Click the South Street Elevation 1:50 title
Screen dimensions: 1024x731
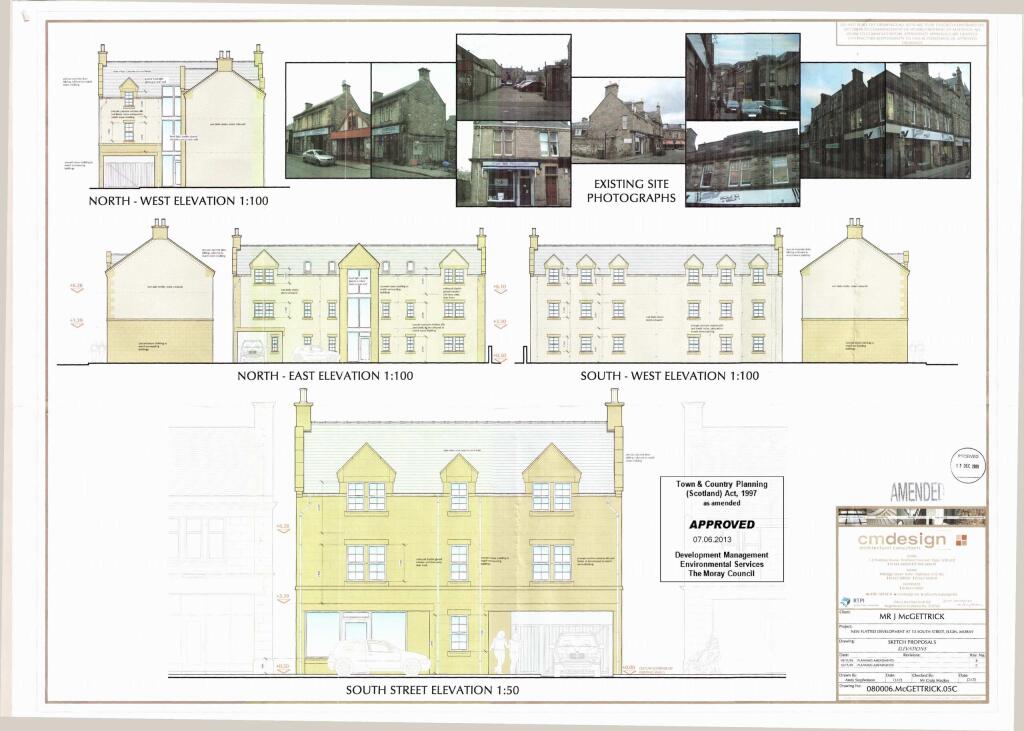pyautogui.click(x=432, y=691)
